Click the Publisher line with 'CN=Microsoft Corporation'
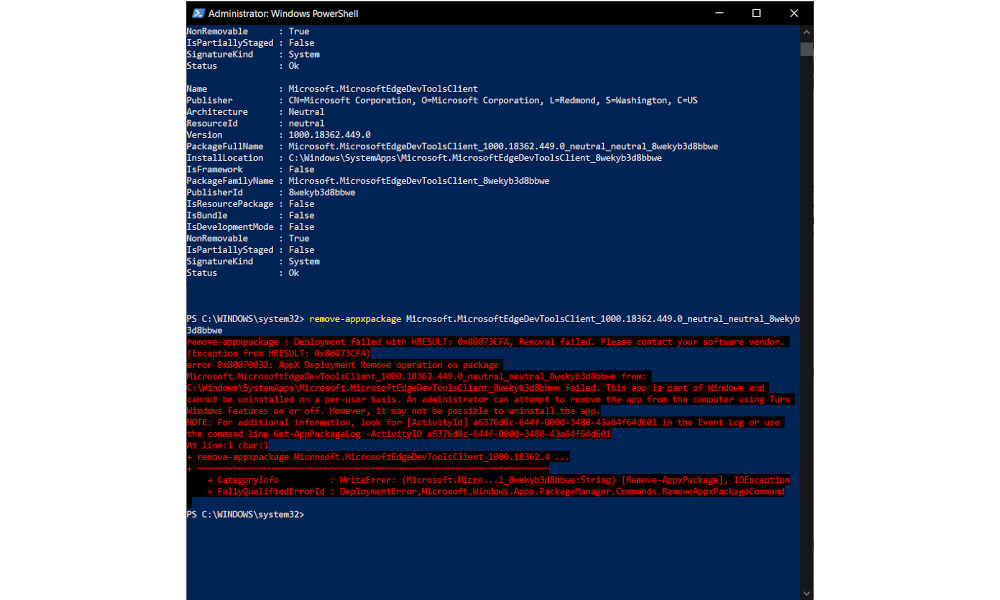Image resolution: width=1000 pixels, height=600 pixels. [441, 100]
